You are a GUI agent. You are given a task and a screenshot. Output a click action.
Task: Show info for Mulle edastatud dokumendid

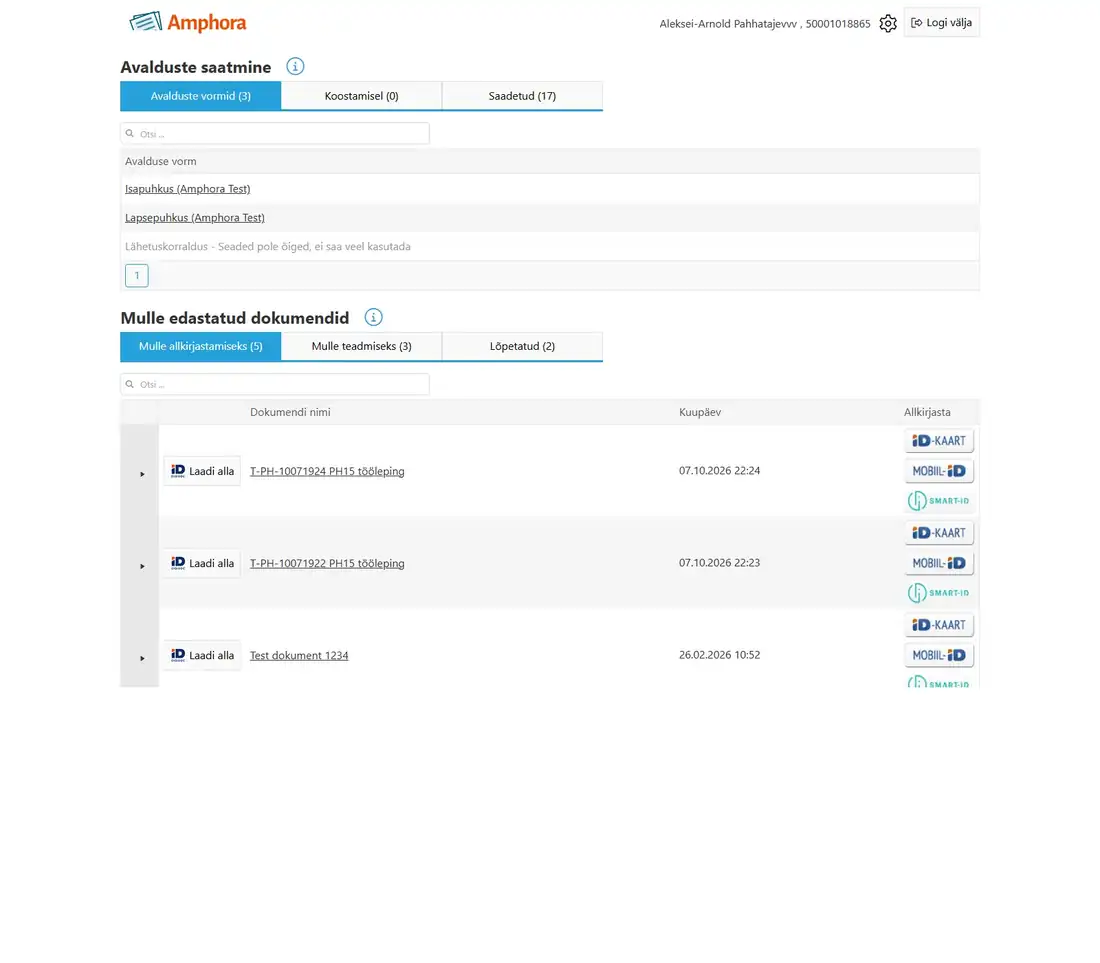[373, 317]
